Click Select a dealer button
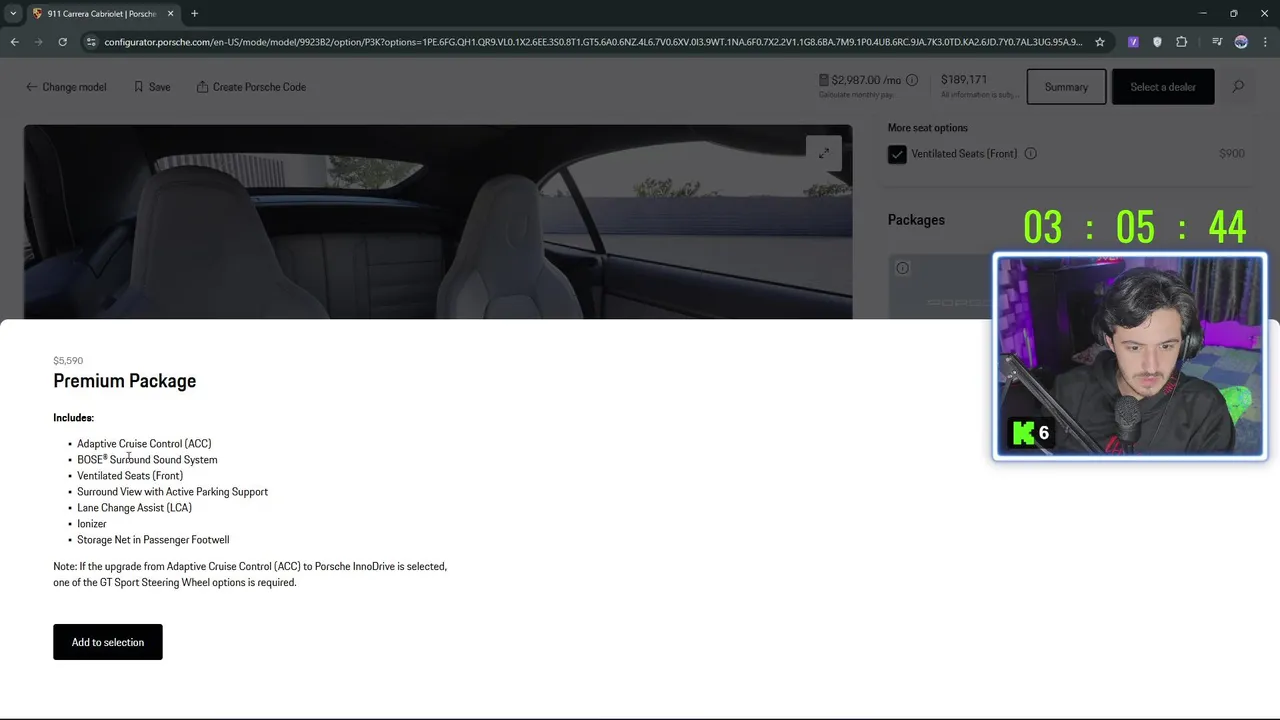This screenshot has height=720, width=1280. click(x=1163, y=87)
